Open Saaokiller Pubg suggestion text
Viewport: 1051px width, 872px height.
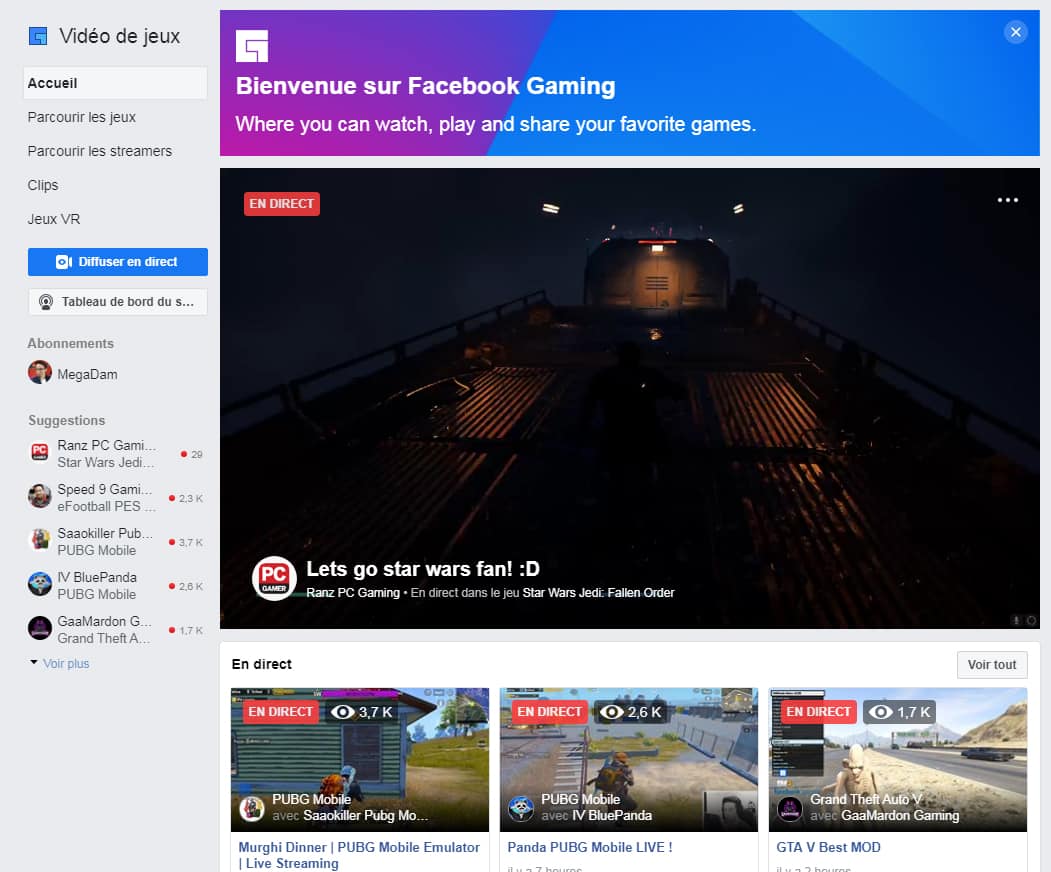click(105, 542)
